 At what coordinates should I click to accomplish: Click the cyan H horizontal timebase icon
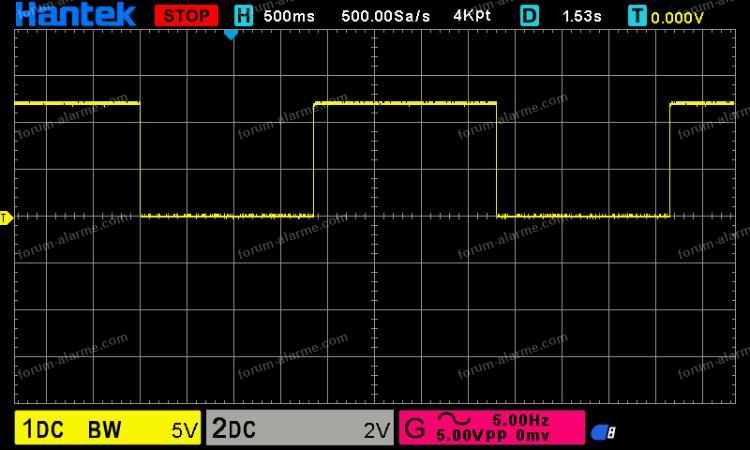[x=243, y=15]
